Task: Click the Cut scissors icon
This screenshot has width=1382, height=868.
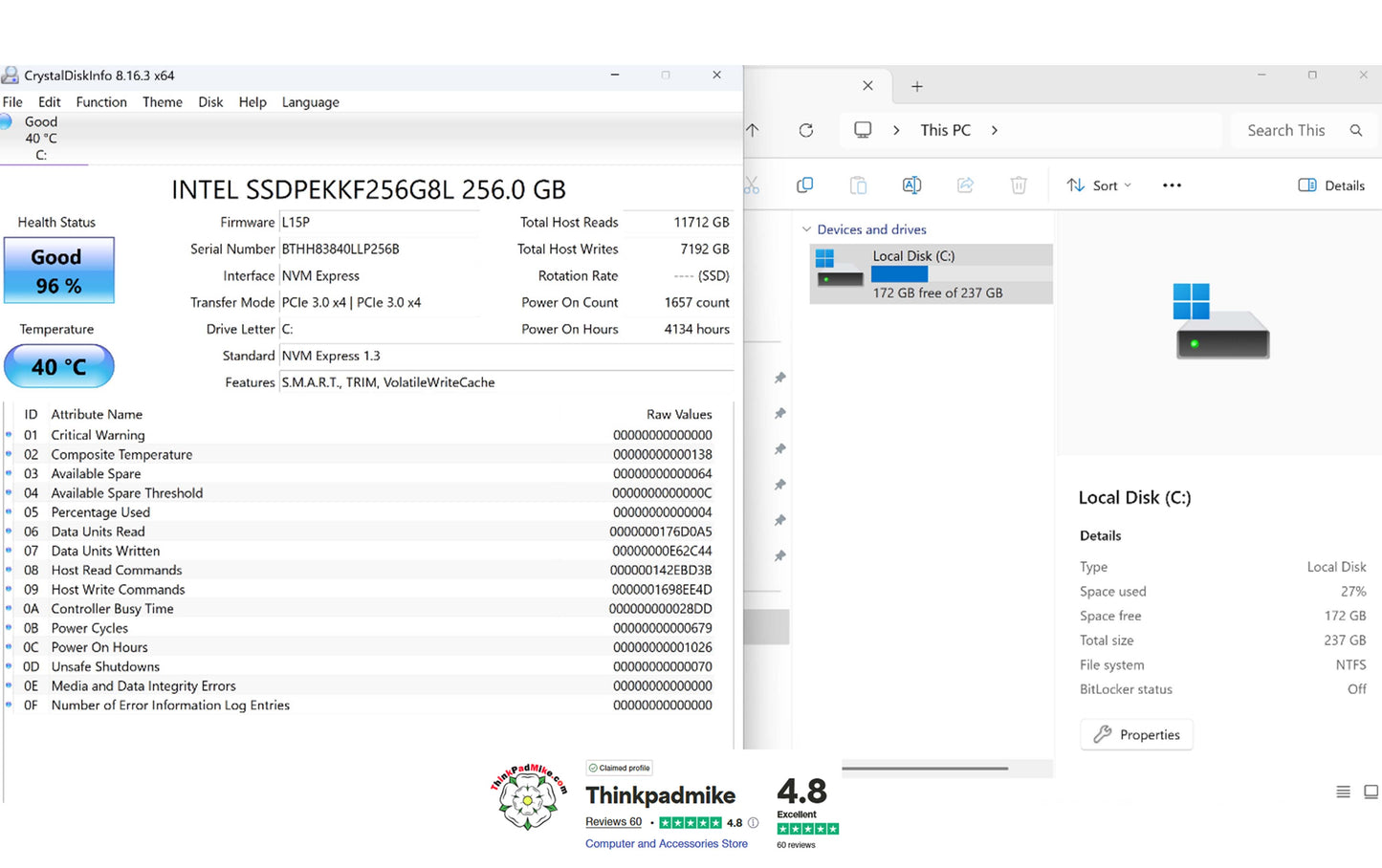Action: point(752,185)
